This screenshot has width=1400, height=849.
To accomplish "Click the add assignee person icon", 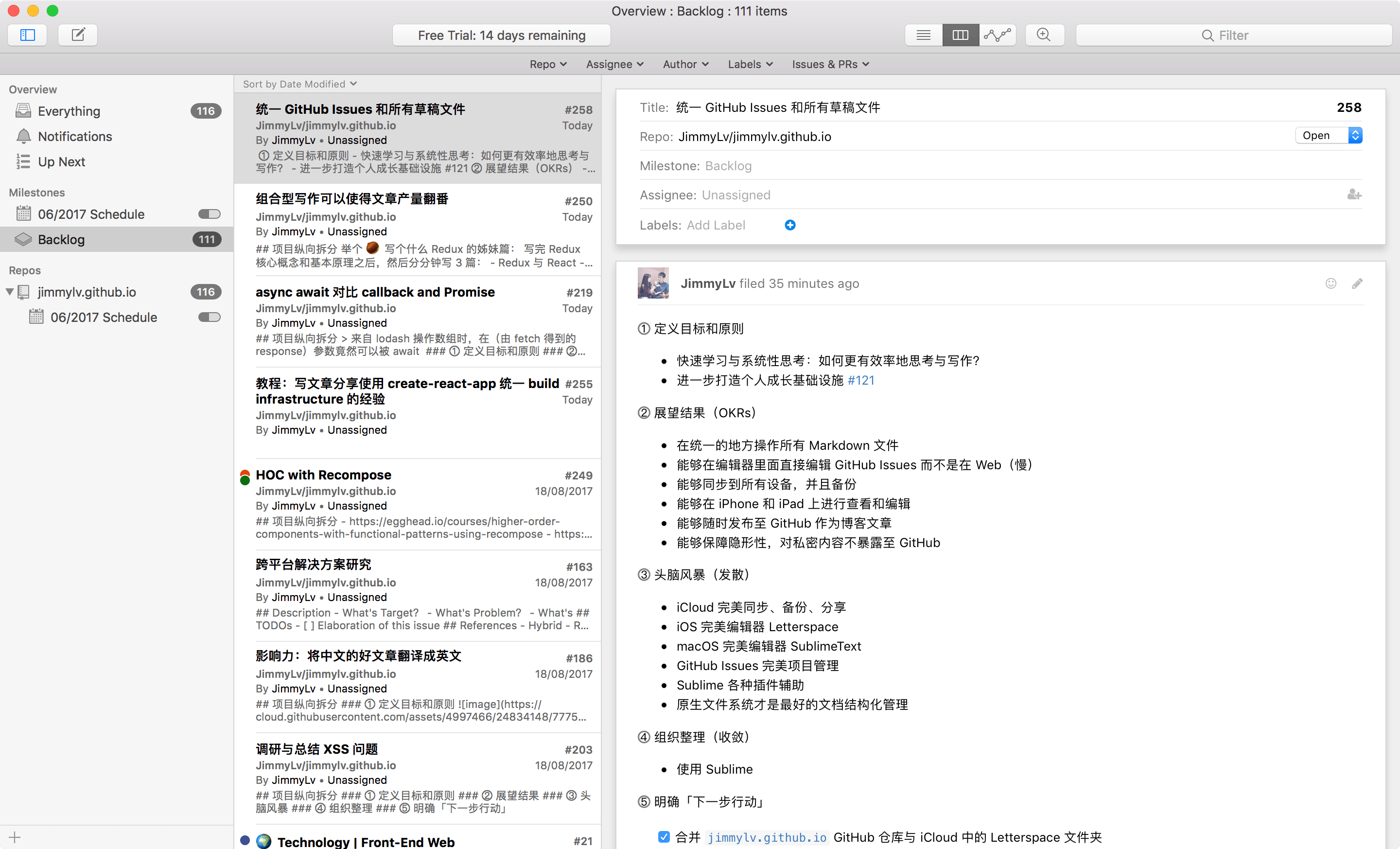I will click(x=1354, y=195).
